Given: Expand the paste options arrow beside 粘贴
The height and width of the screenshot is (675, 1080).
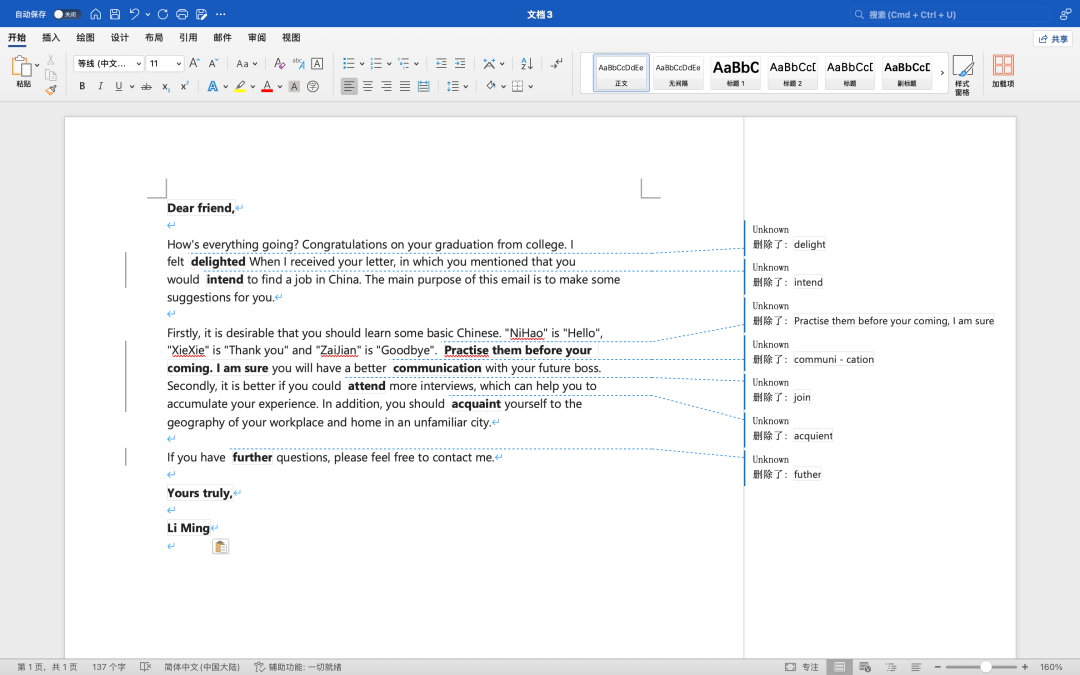Looking at the screenshot, I should tap(37, 65).
